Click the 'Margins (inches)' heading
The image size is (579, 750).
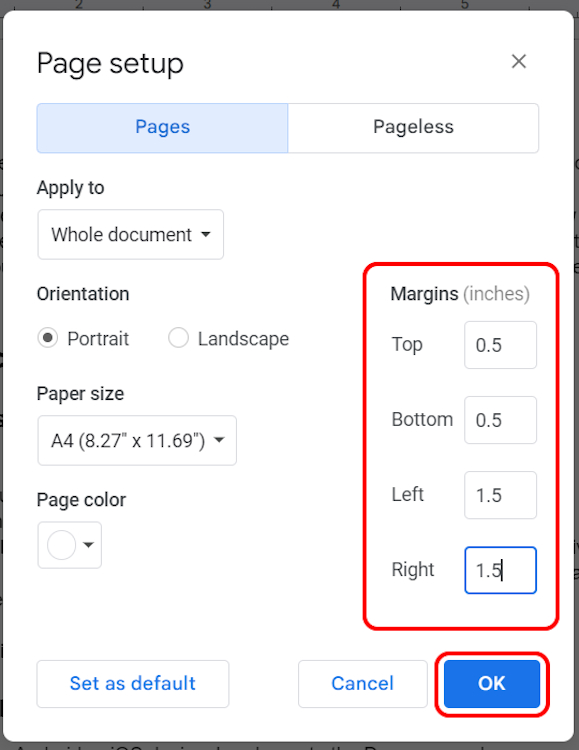point(460,294)
